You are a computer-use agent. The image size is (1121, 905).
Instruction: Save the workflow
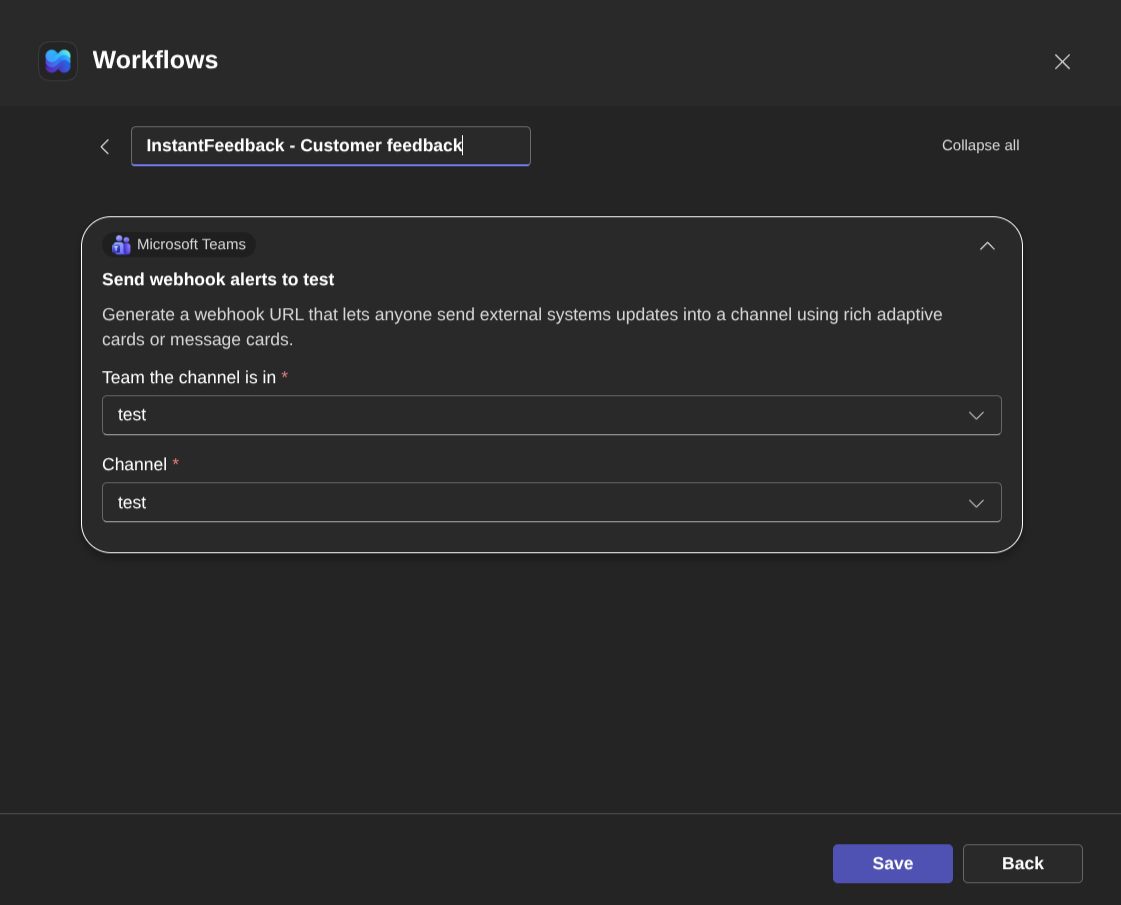892,863
